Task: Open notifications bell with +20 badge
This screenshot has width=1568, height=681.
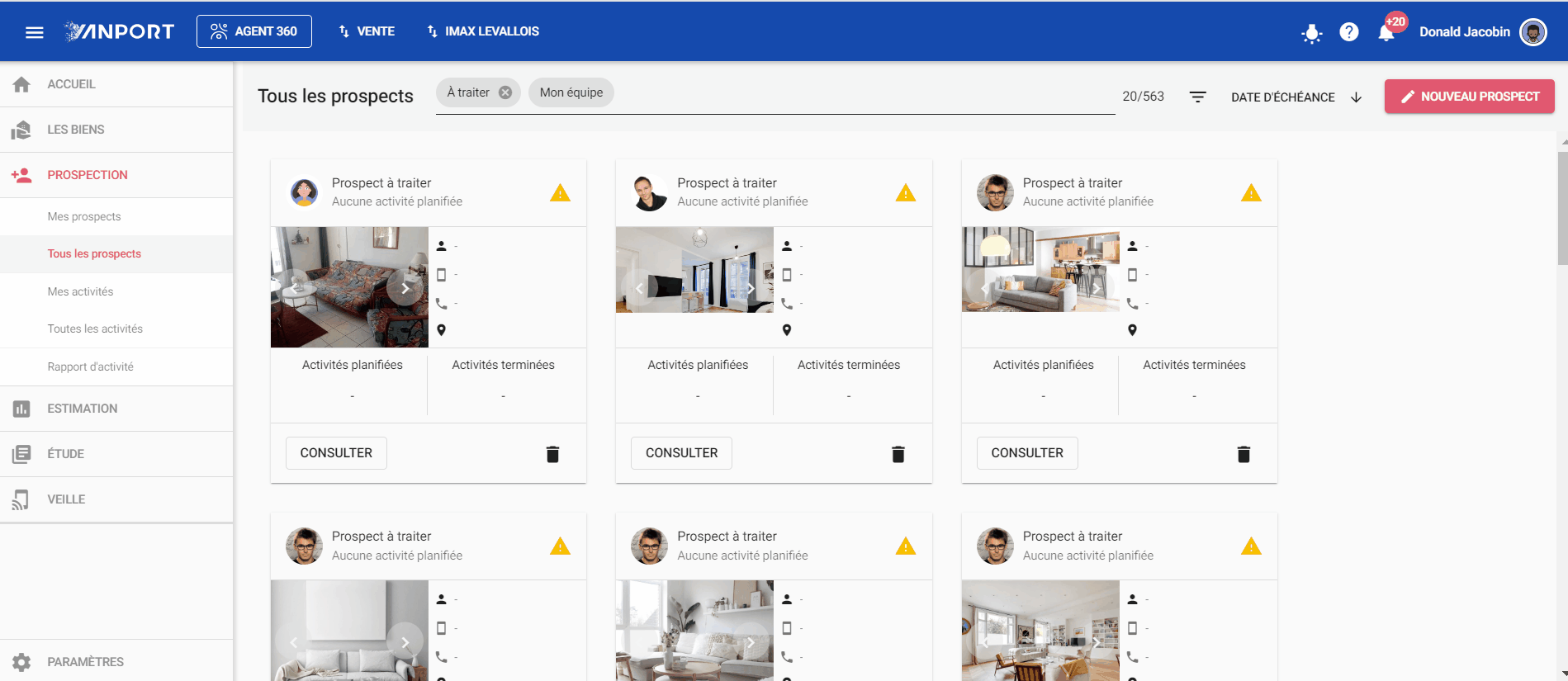Action: click(1386, 32)
